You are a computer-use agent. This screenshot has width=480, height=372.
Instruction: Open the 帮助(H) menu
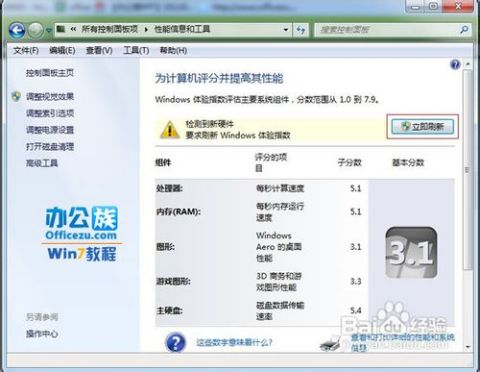(x=173, y=51)
